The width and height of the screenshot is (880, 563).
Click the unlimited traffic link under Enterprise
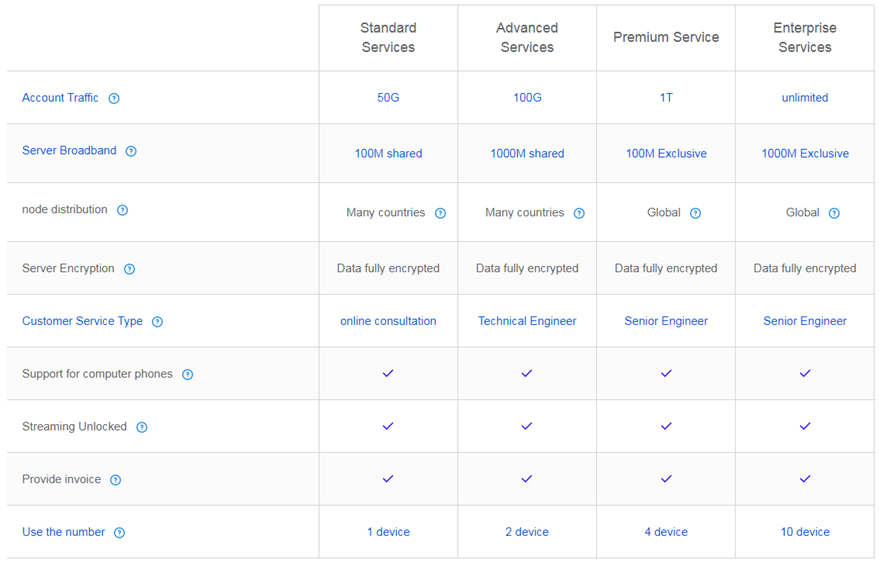(805, 98)
